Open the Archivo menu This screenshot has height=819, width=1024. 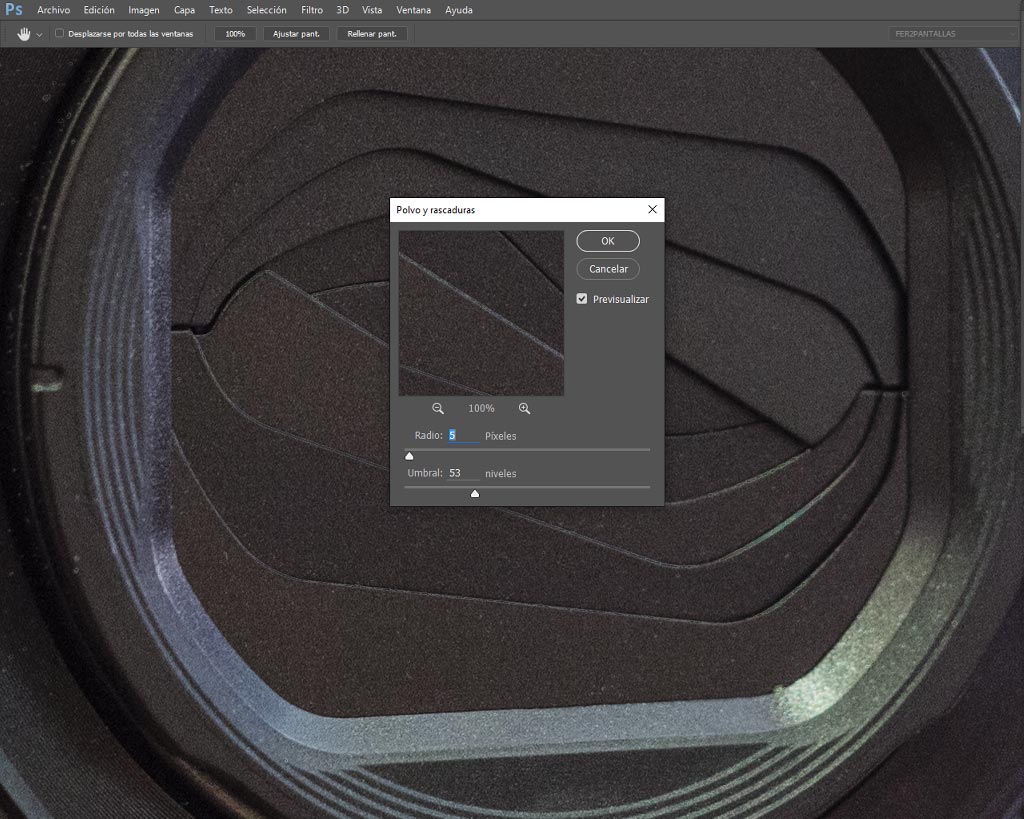54,10
